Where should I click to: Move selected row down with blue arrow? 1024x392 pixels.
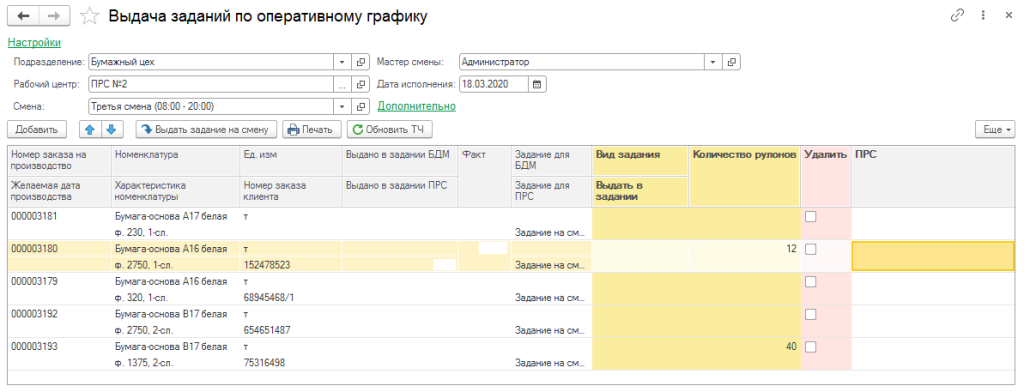[x=111, y=129]
